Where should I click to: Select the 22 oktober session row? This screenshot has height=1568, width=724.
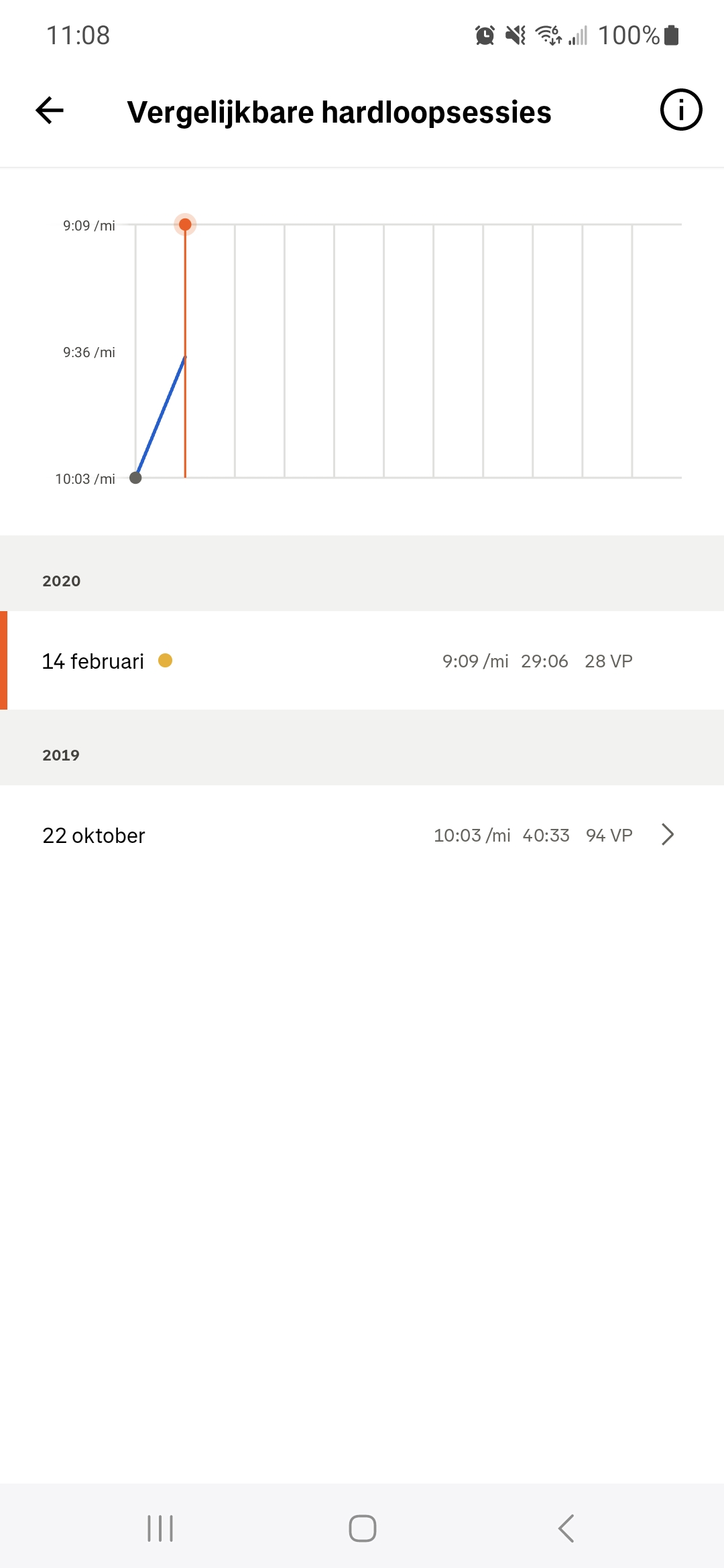click(362, 835)
